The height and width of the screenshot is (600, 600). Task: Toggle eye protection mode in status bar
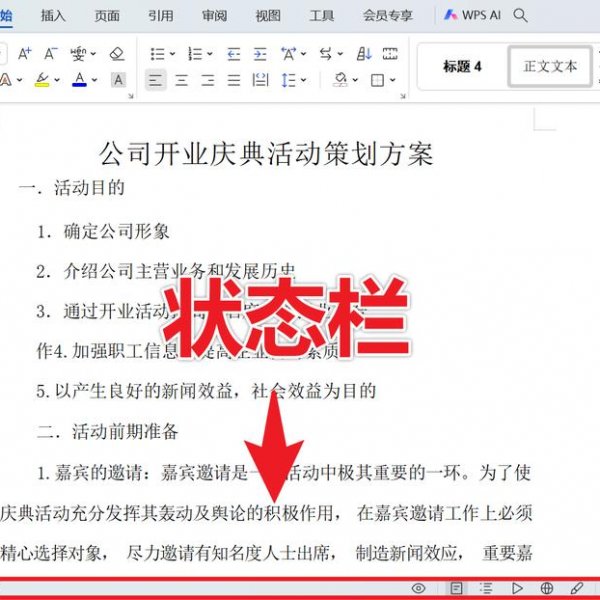coord(419,589)
